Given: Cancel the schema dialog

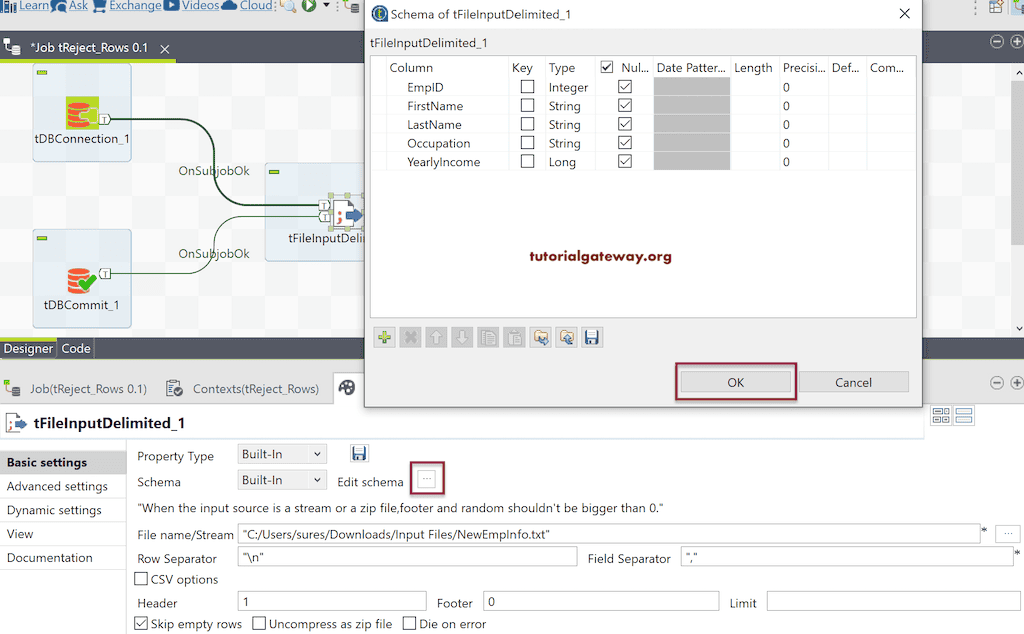Looking at the screenshot, I should [854, 382].
